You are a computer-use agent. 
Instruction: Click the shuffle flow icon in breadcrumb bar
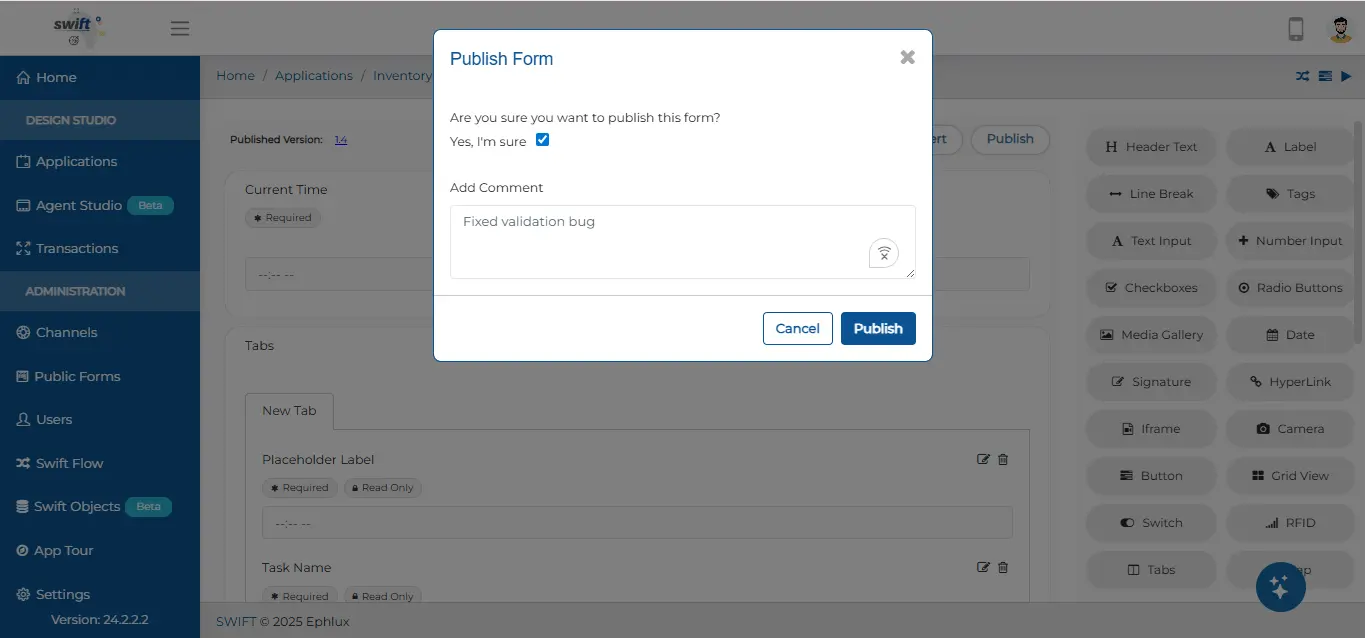1302,76
